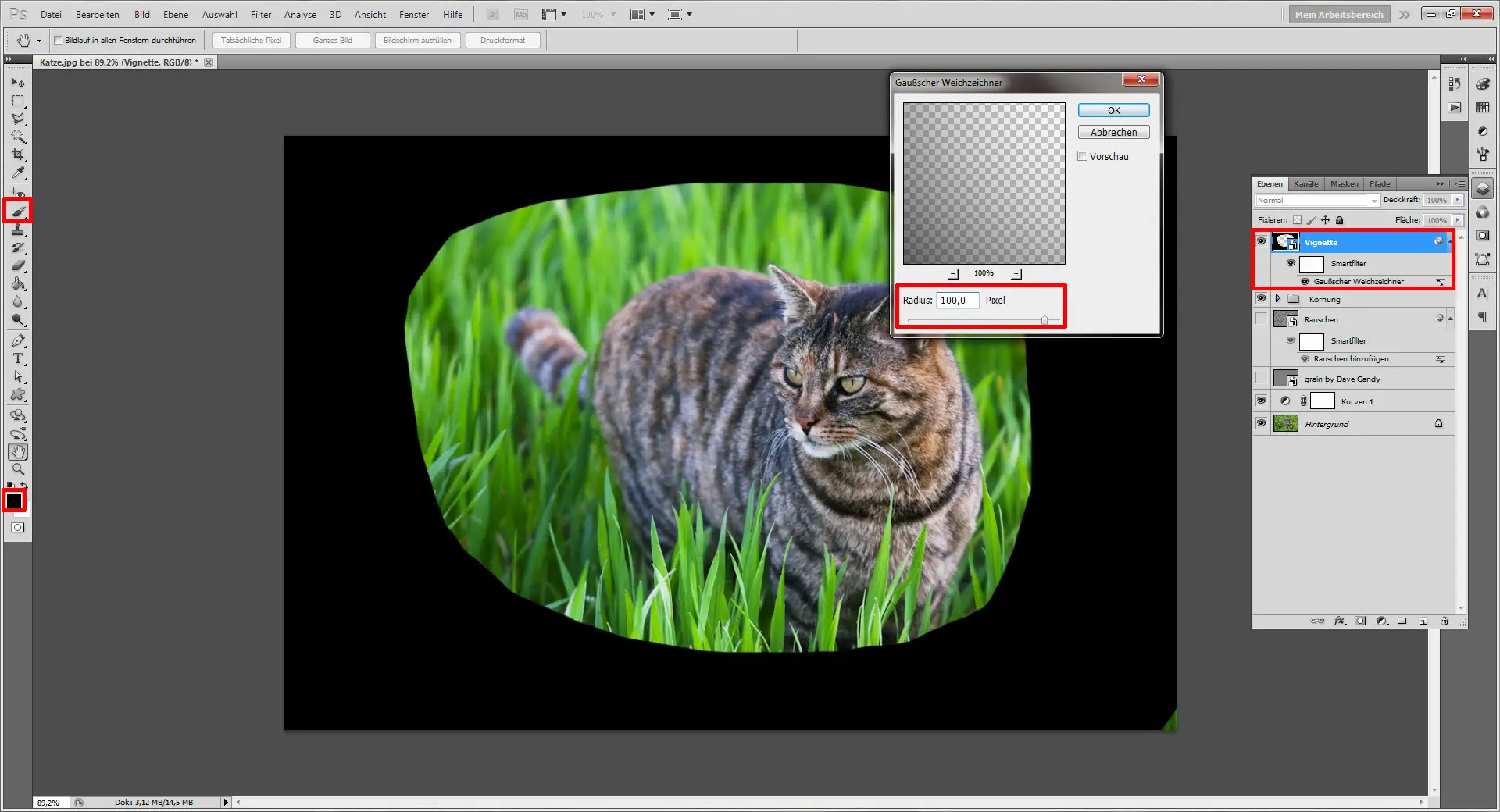Select the Eraser tool
The height and width of the screenshot is (812, 1500).
[17, 265]
